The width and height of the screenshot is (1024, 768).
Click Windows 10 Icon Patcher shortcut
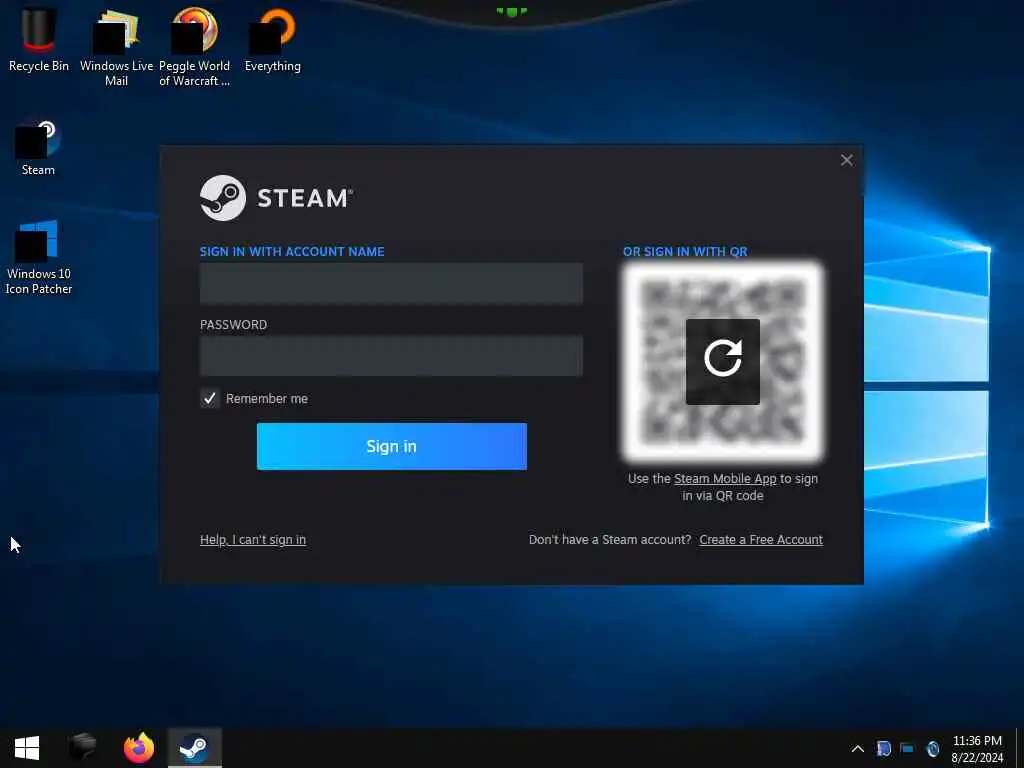(39, 257)
